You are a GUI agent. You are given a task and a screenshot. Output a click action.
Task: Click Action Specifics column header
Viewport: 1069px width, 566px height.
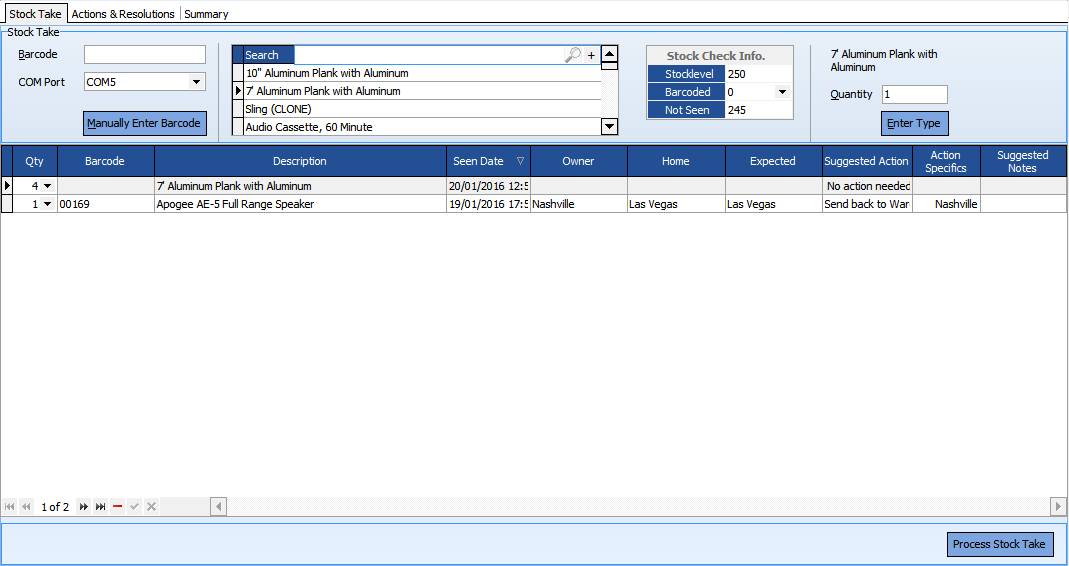(x=946, y=161)
